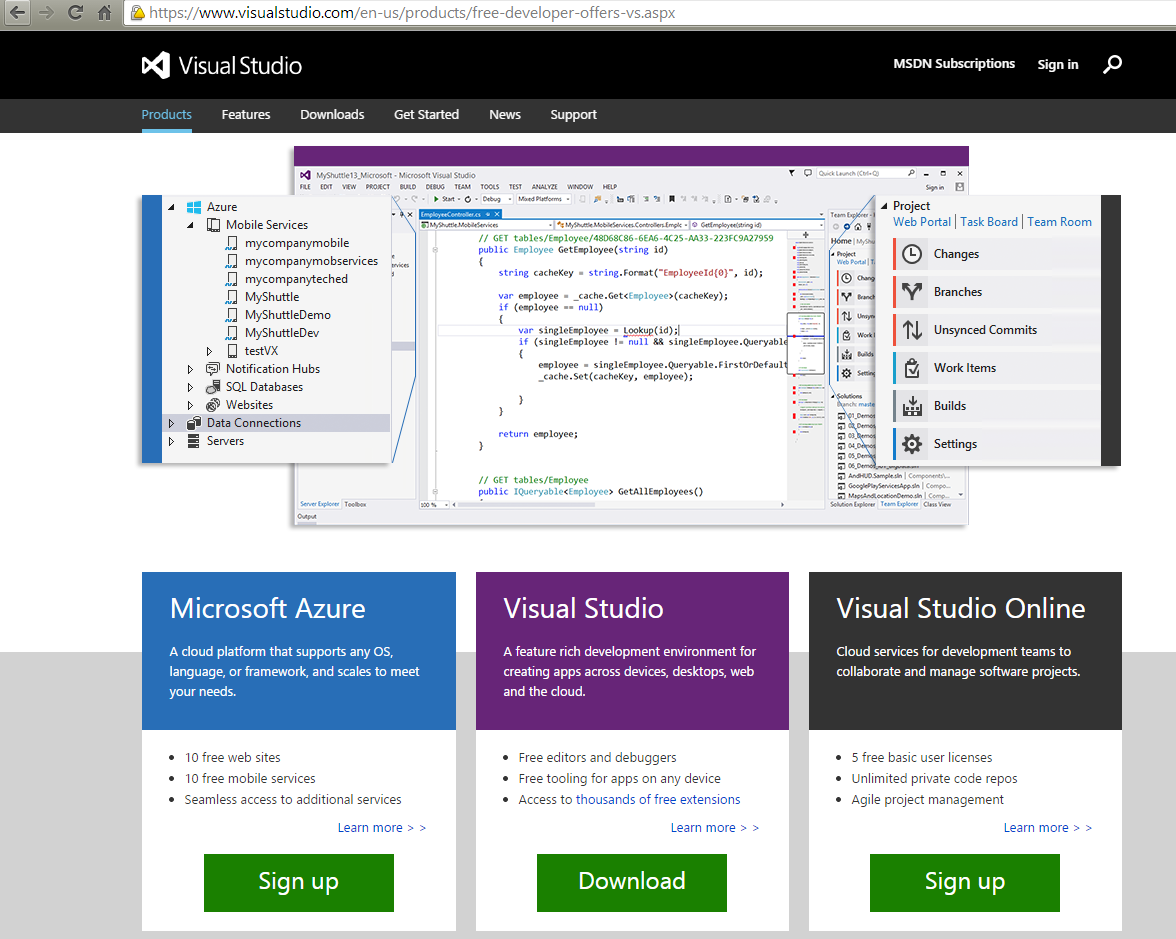Click the MyShuttleDev service icon
This screenshot has height=939, width=1176.
pyautogui.click(x=232, y=333)
